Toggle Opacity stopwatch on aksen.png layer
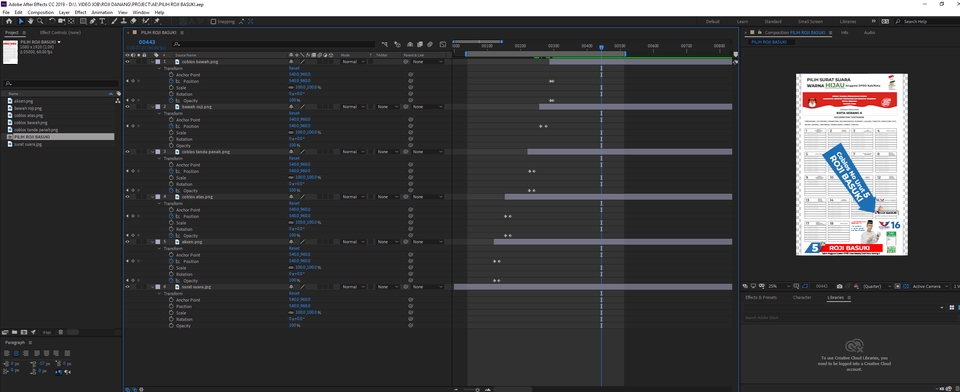This screenshot has height=392, width=960. [x=171, y=281]
